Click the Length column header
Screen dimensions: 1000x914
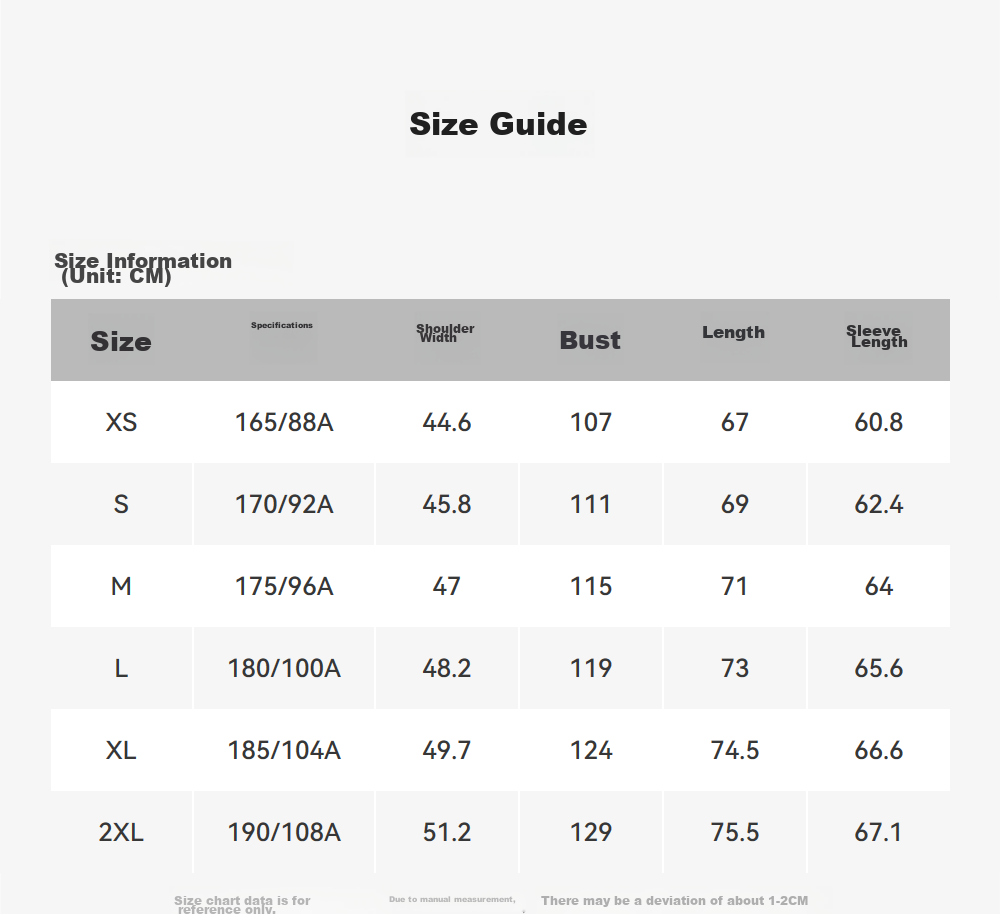click(733, 332)
